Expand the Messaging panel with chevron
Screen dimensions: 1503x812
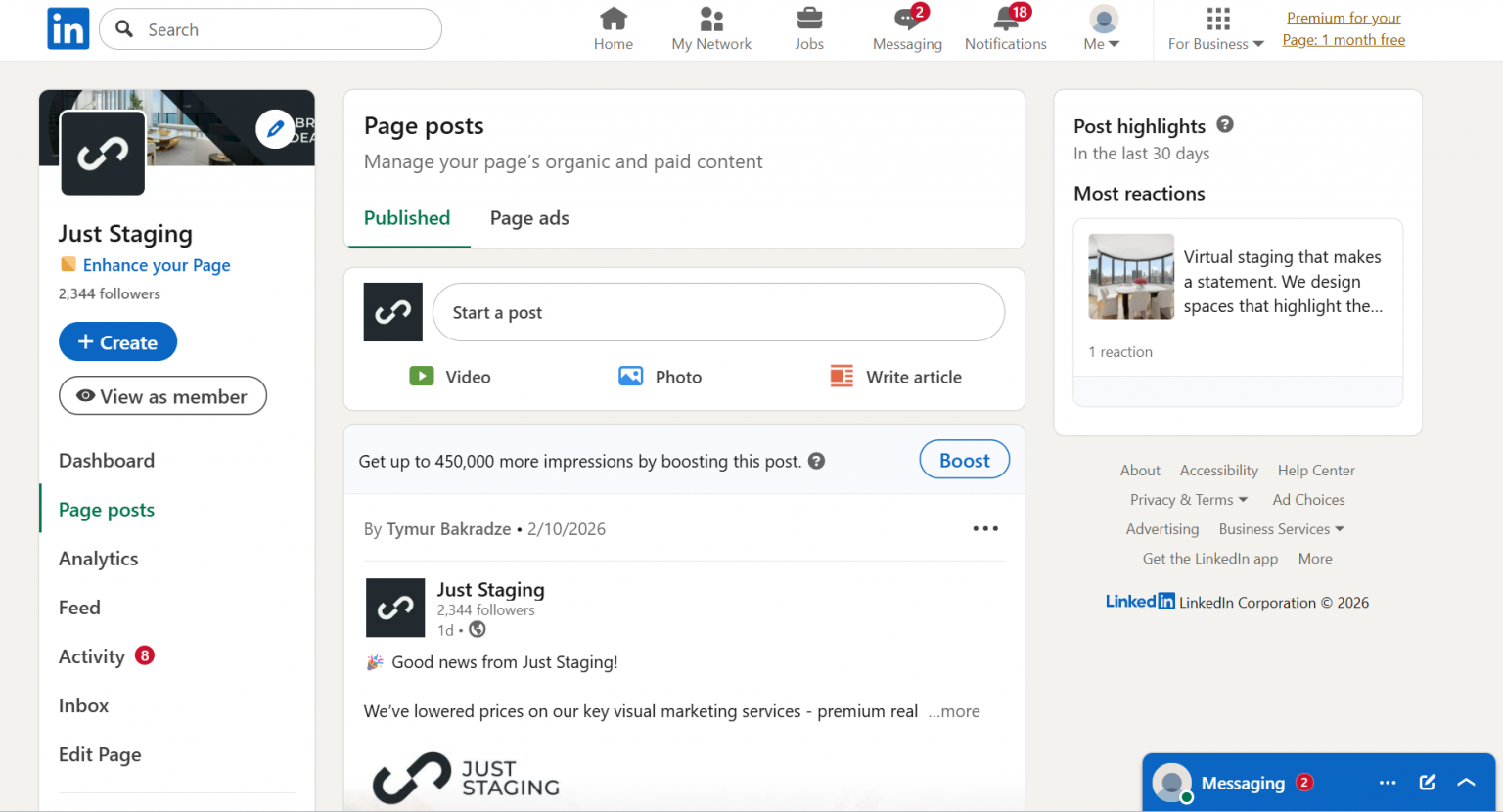coord(1466,783)
